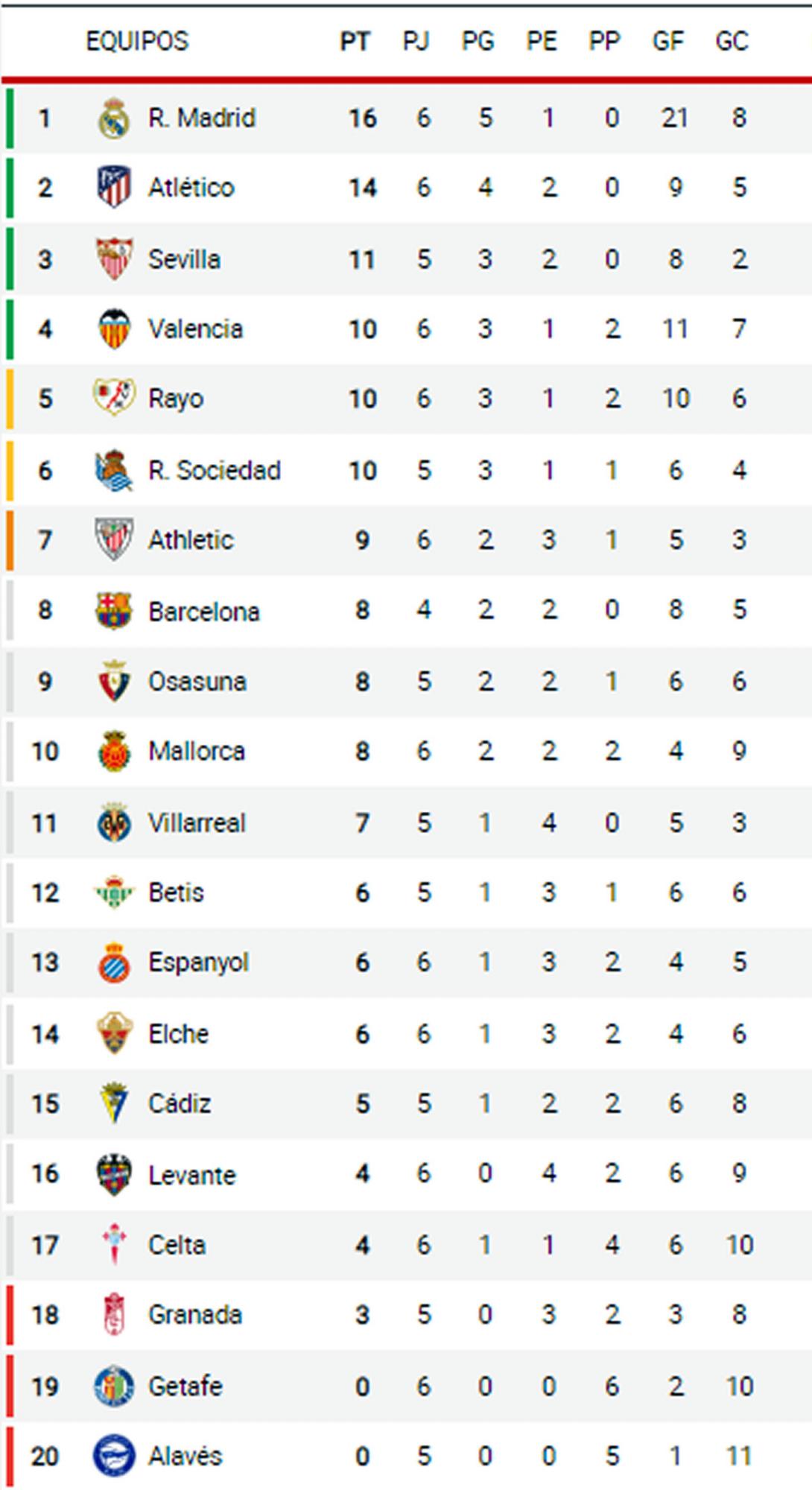The image size is (812, 1490).
Task: Click the Getafe club crest
Action: [x=114, y=1386]
